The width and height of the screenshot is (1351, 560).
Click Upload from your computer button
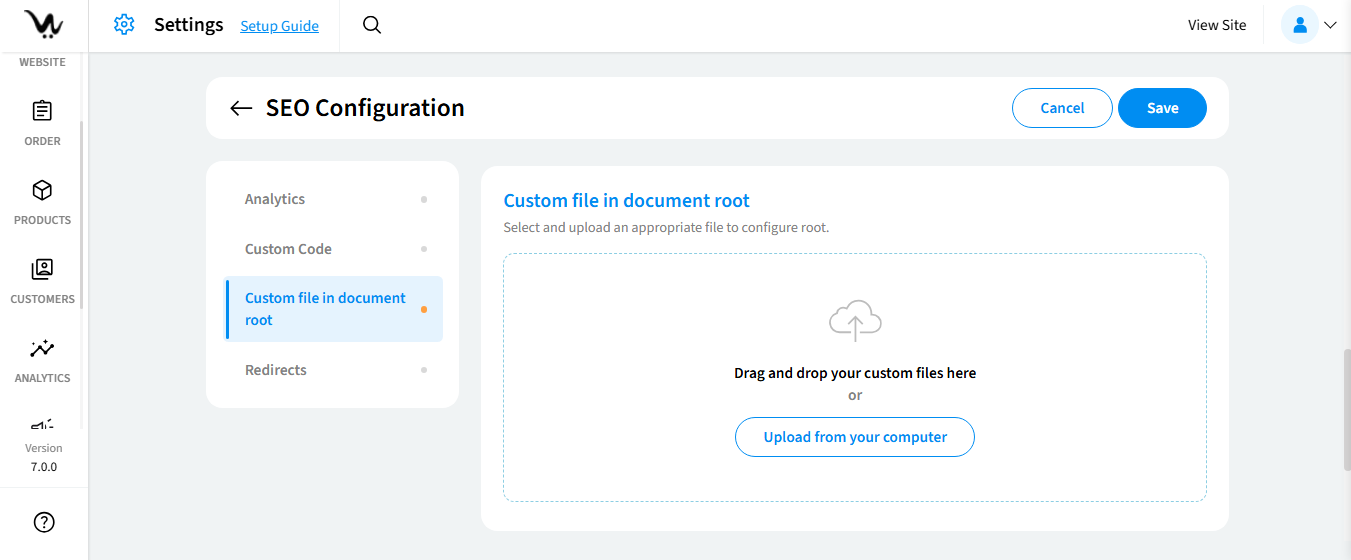(x=855, y=437)
